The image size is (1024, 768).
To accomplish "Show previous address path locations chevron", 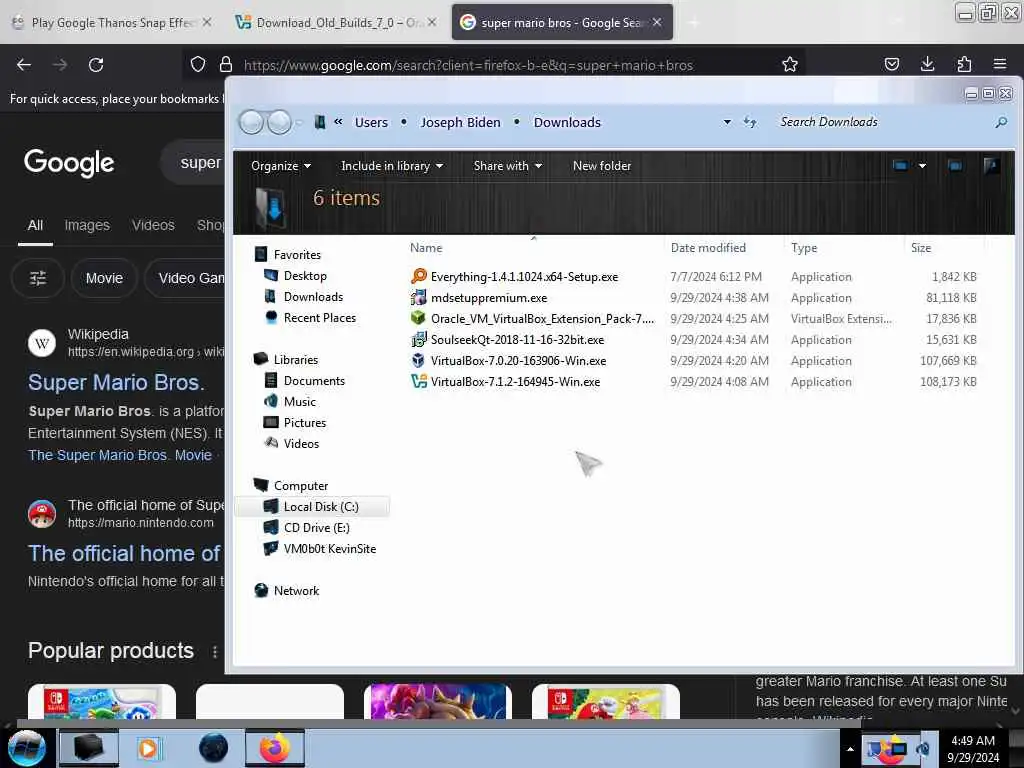I will pos(338,121).
